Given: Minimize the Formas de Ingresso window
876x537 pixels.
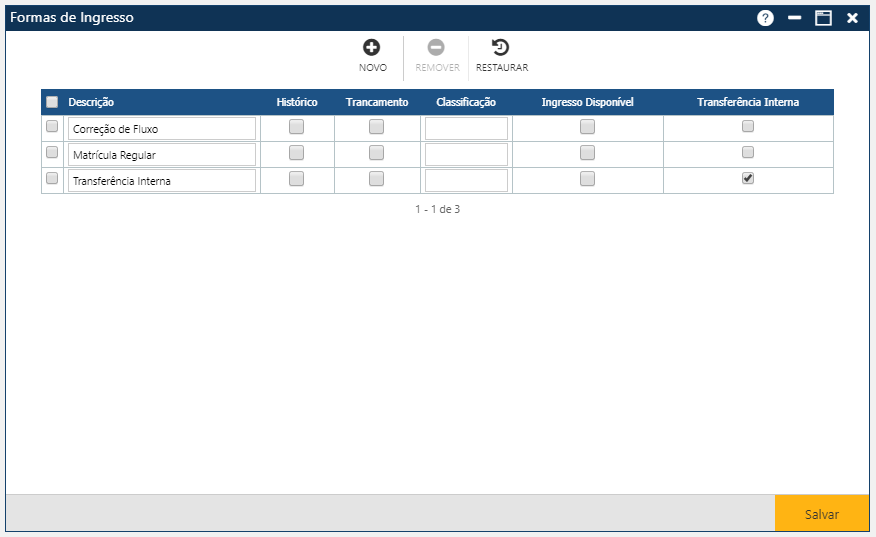Looking at the screenshot, I should click(x=794, y=18).
